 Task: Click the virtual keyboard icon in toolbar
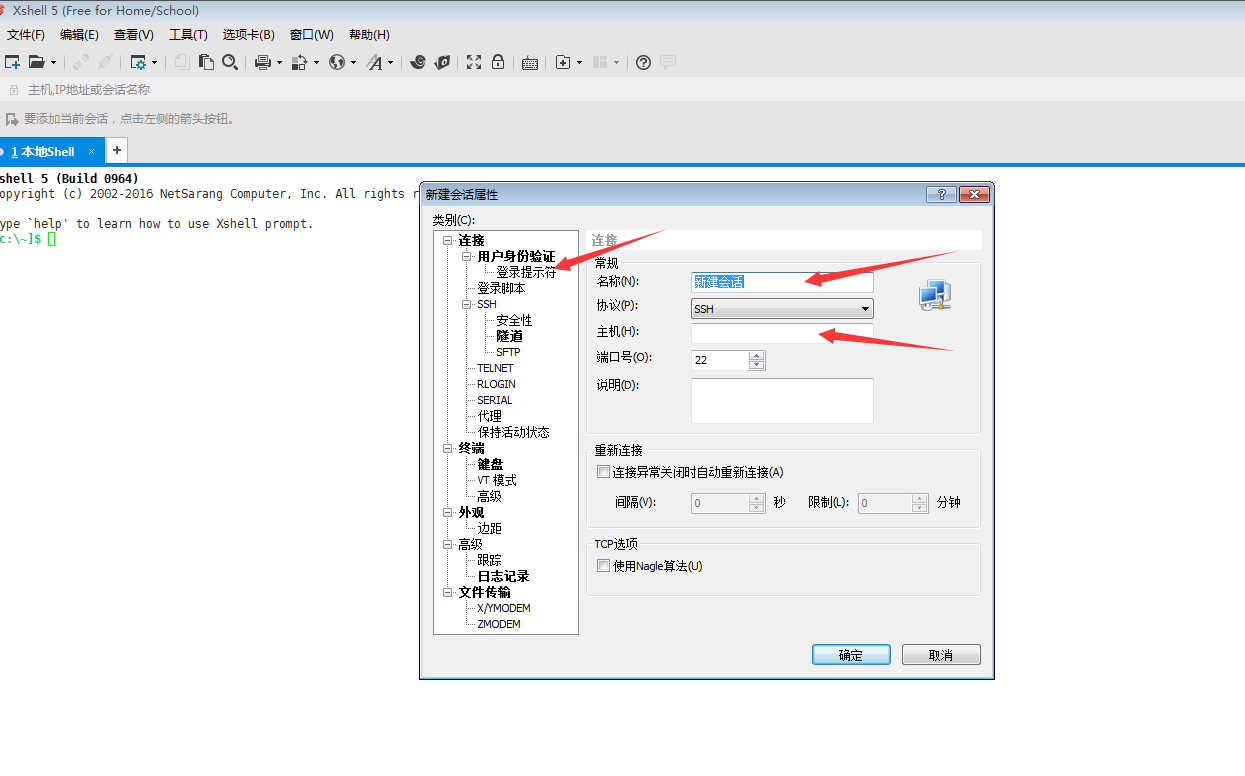pos(530,62)
